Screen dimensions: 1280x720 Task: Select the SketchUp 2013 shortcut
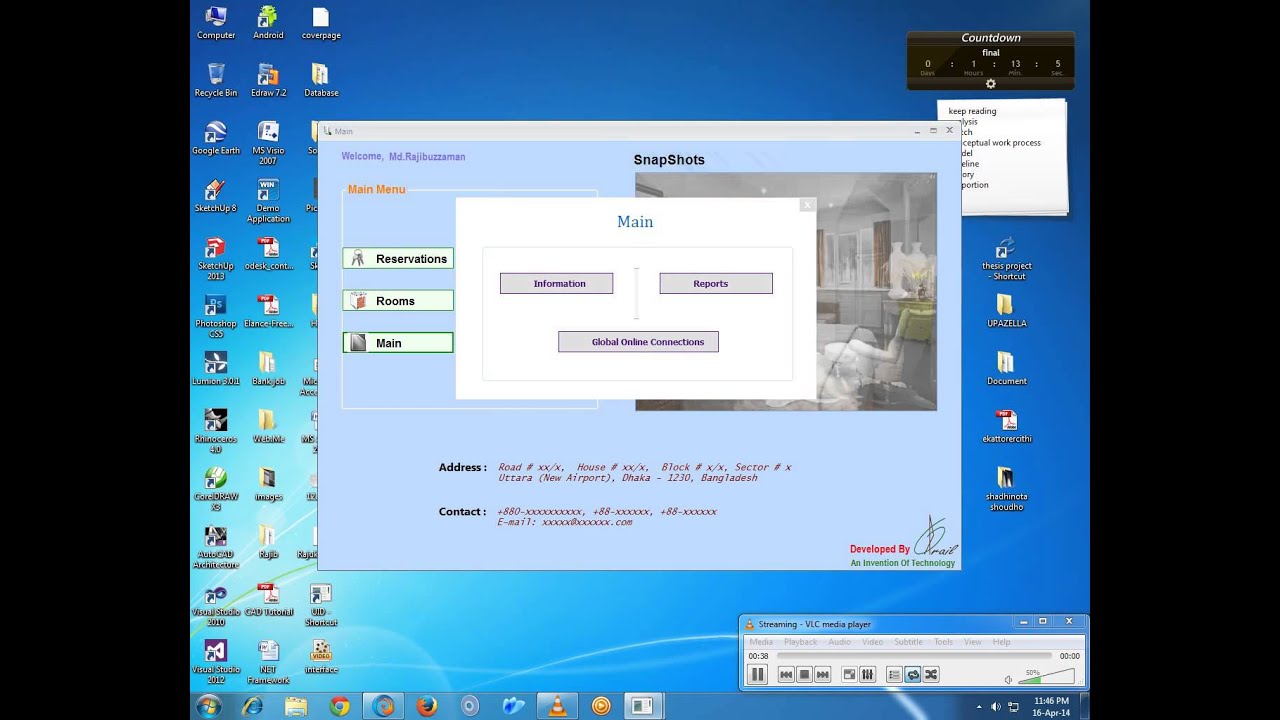[216, 259]
